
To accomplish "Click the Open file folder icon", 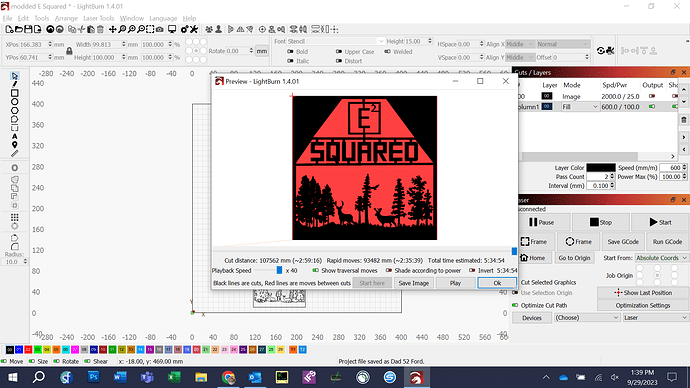I will (x=18, y=29).
